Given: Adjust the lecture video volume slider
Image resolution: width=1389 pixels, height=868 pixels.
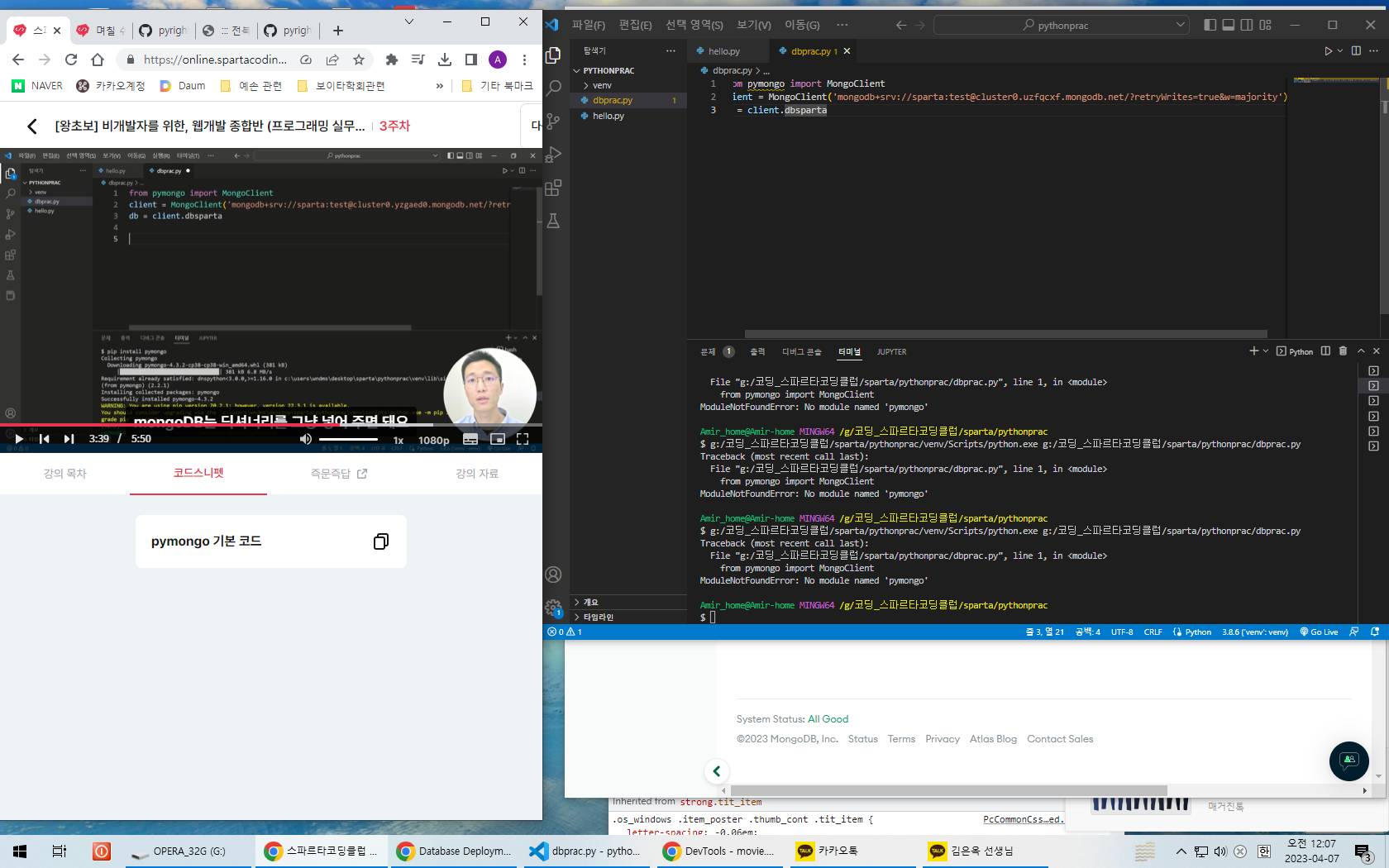Looking at the screenshot, I should pos(348,439).
